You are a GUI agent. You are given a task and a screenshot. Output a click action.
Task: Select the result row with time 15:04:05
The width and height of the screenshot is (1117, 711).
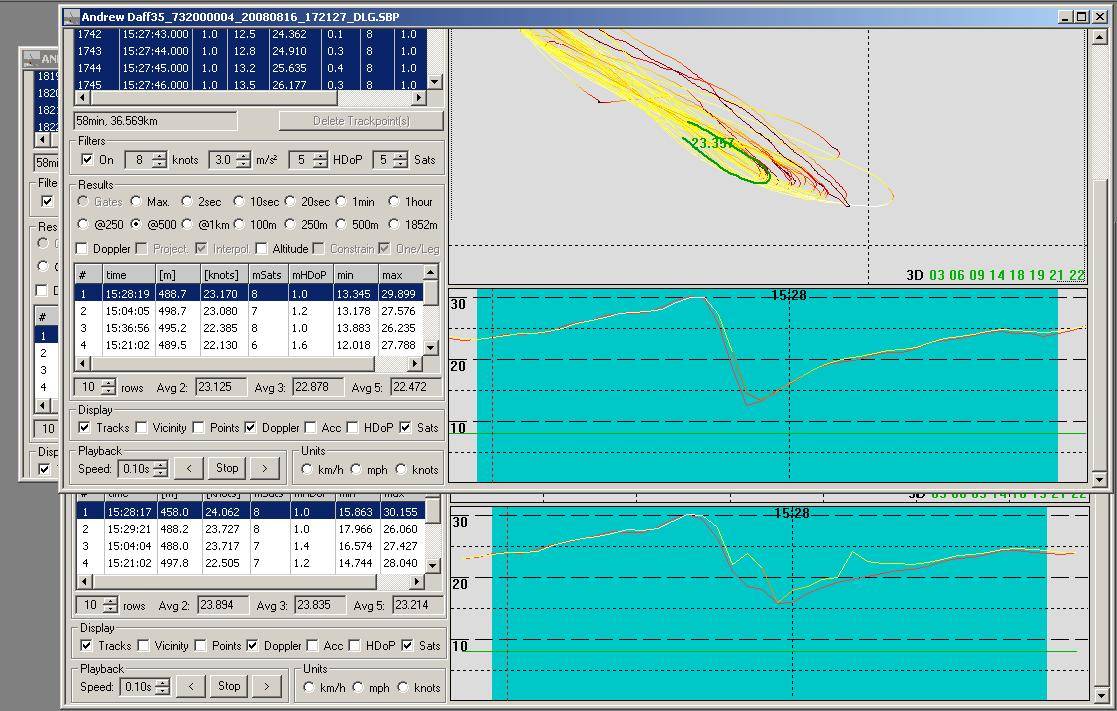pyautogui.click(x=128, y=312)
